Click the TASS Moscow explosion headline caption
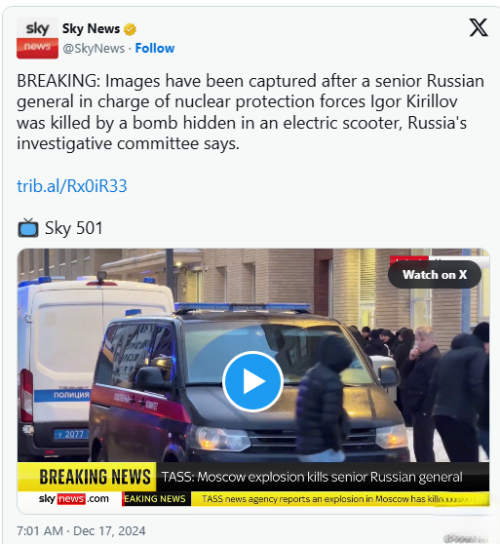 [312, 477]
